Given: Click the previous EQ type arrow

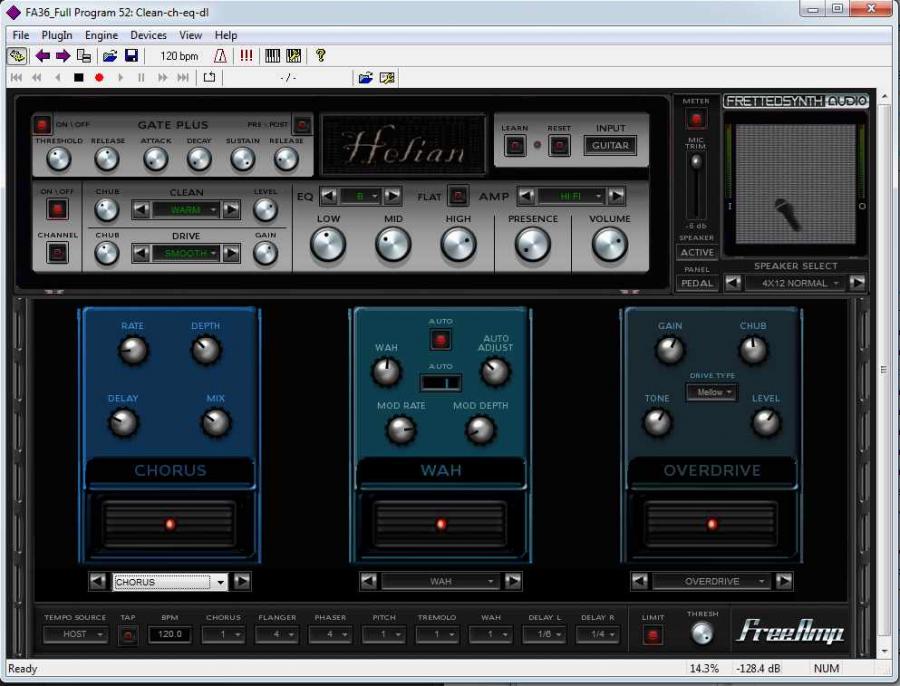Looking at the screenshot, I should click(x=328, y=196).
